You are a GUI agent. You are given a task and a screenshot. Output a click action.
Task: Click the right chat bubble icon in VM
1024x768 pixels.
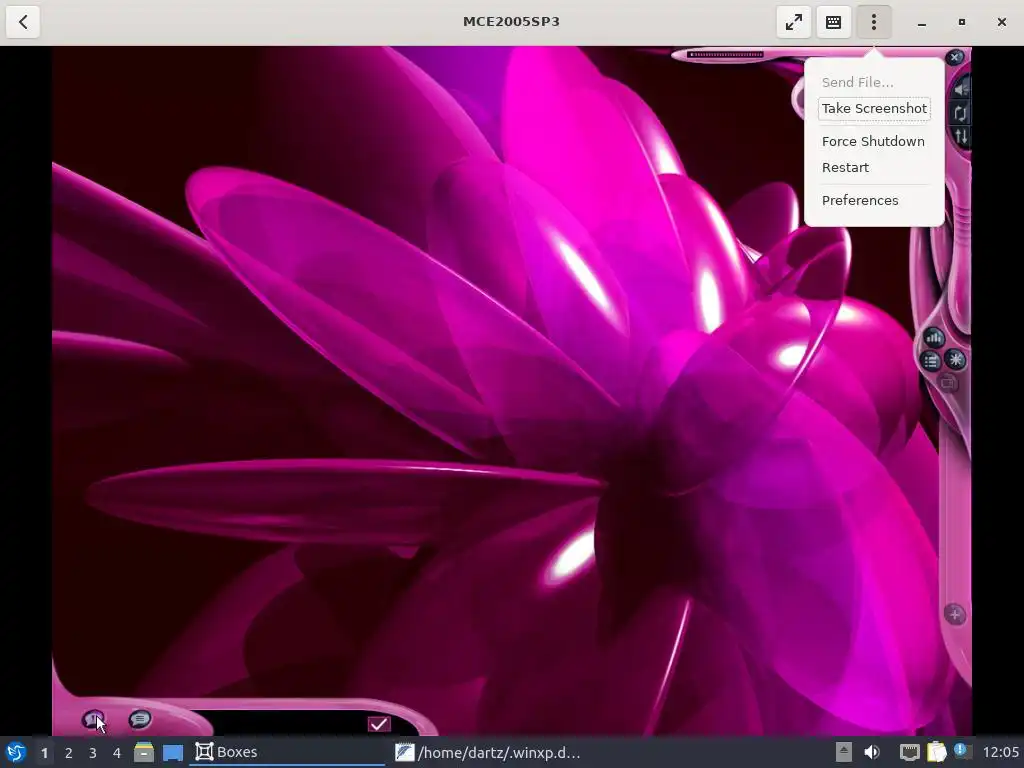pos(140,720)
